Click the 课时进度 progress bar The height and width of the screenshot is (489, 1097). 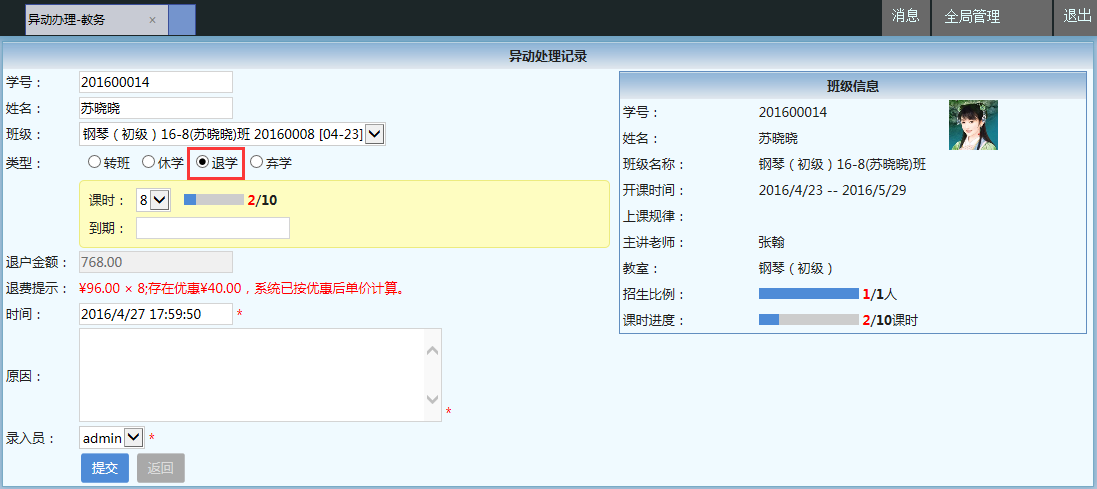coord(808,320)
